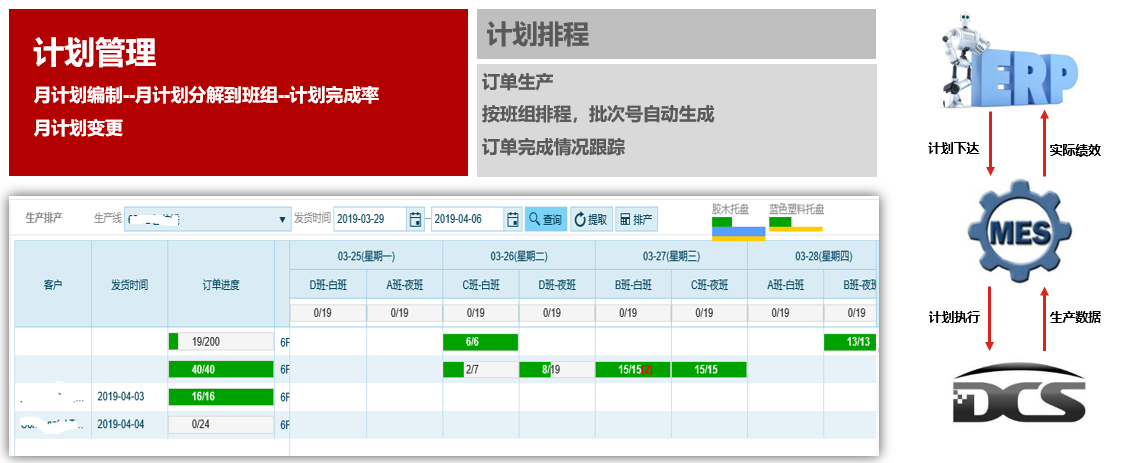Select the 03-26(星期二) date header
Image resolution: width=1129 pixels, height=463 pixels.
[x=518, y=255]
